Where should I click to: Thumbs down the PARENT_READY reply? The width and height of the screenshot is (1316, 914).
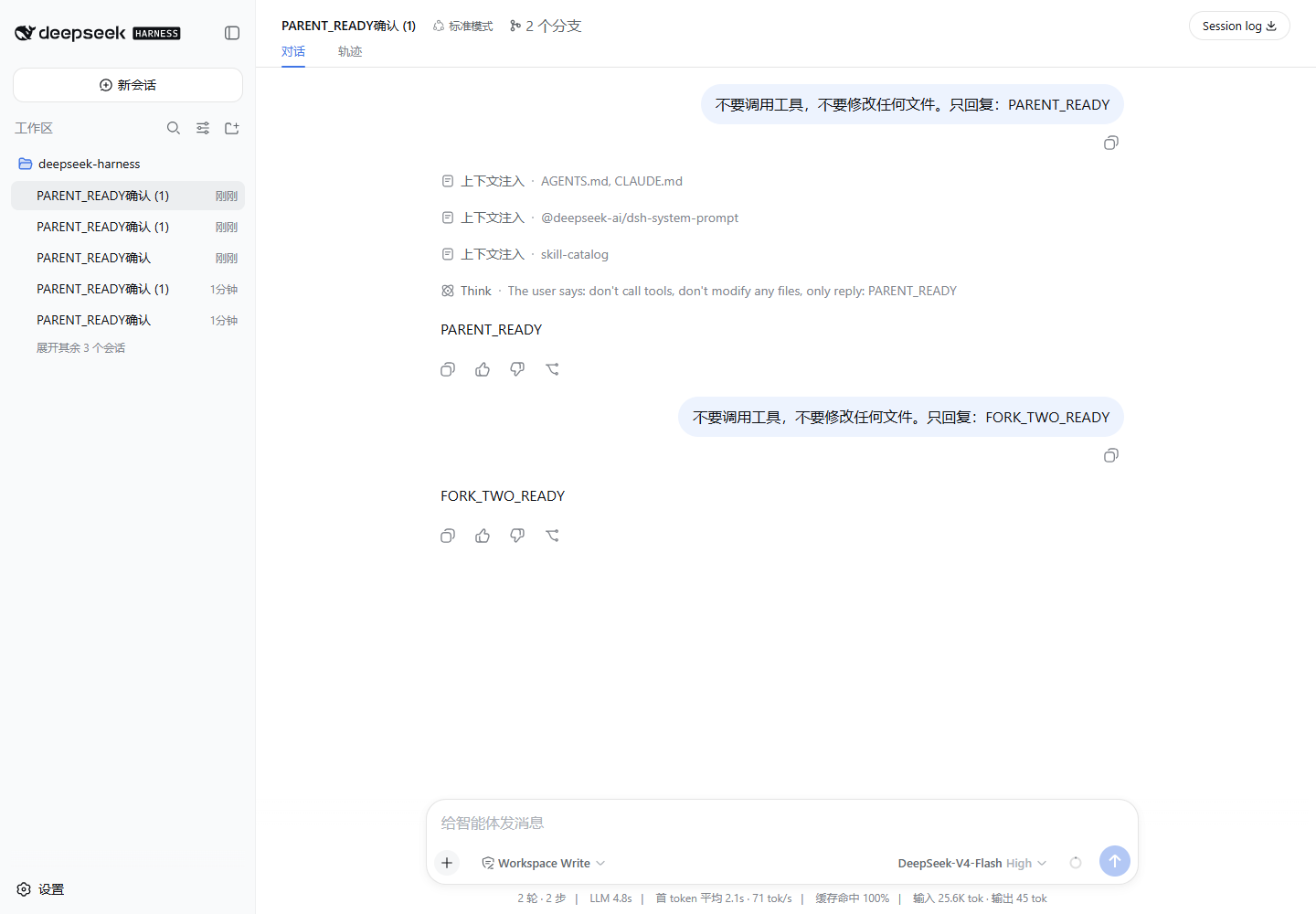[x=517, y=369]
